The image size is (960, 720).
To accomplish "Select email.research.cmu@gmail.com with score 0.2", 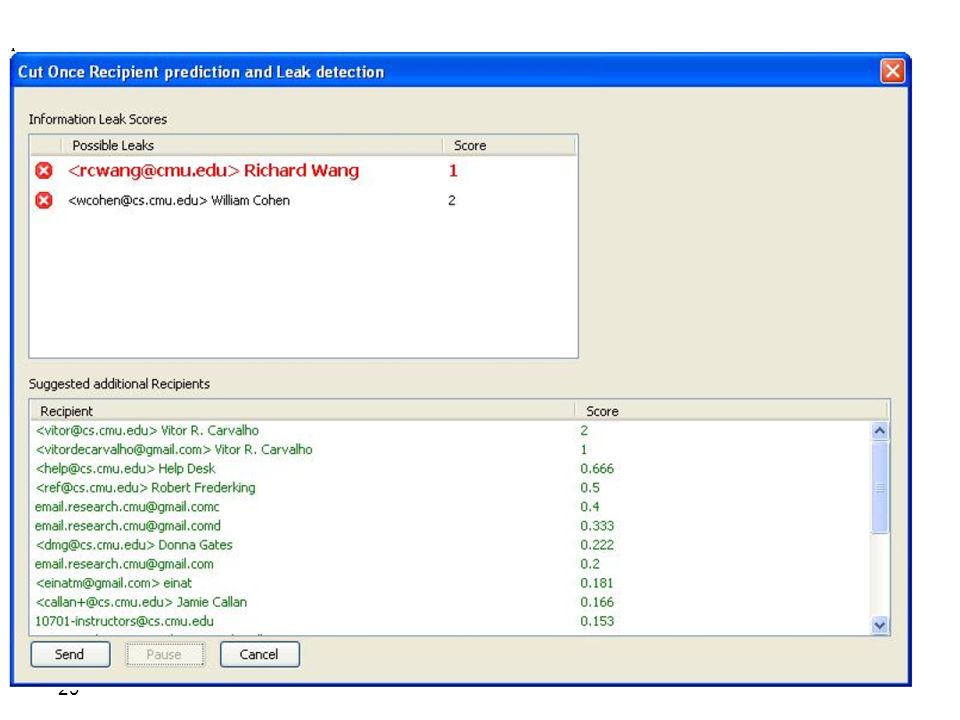I will coord(451,563).
